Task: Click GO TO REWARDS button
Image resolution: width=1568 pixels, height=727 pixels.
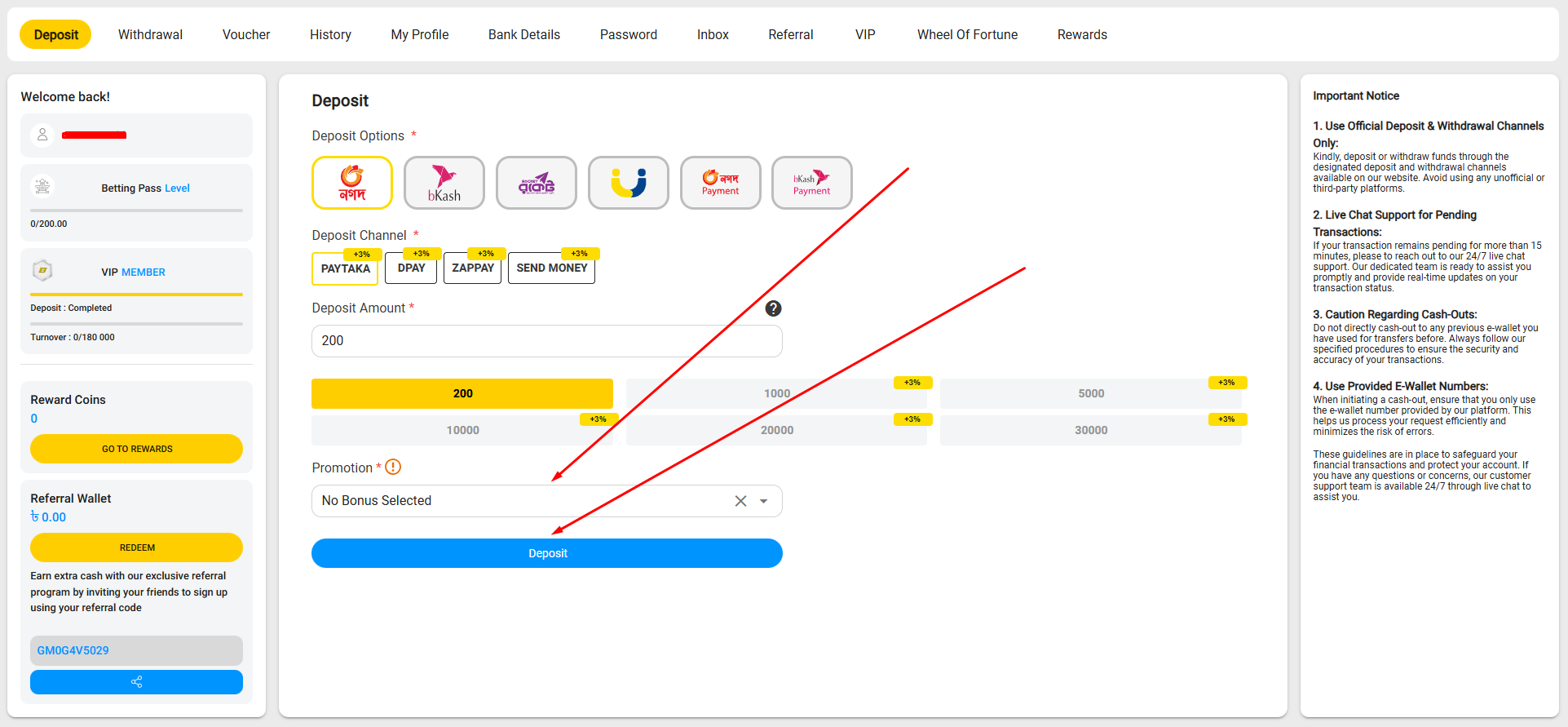Action: [x=137, y=449]
